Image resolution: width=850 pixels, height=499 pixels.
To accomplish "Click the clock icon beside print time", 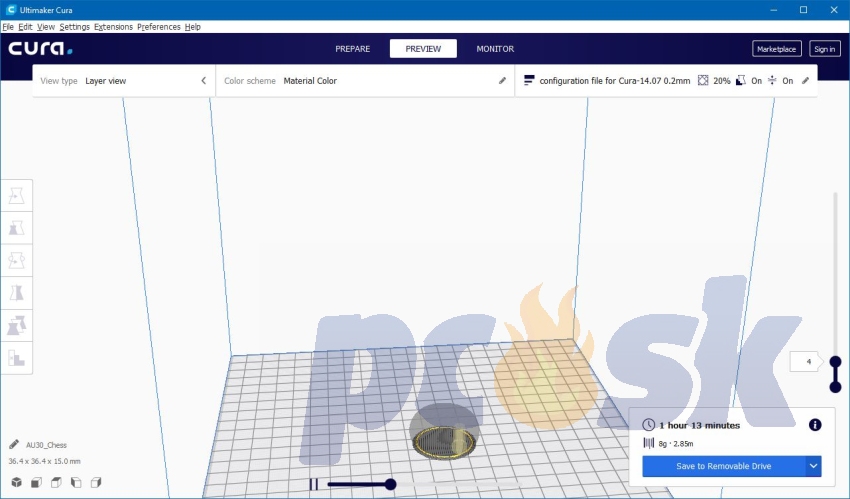I will 648,425.
